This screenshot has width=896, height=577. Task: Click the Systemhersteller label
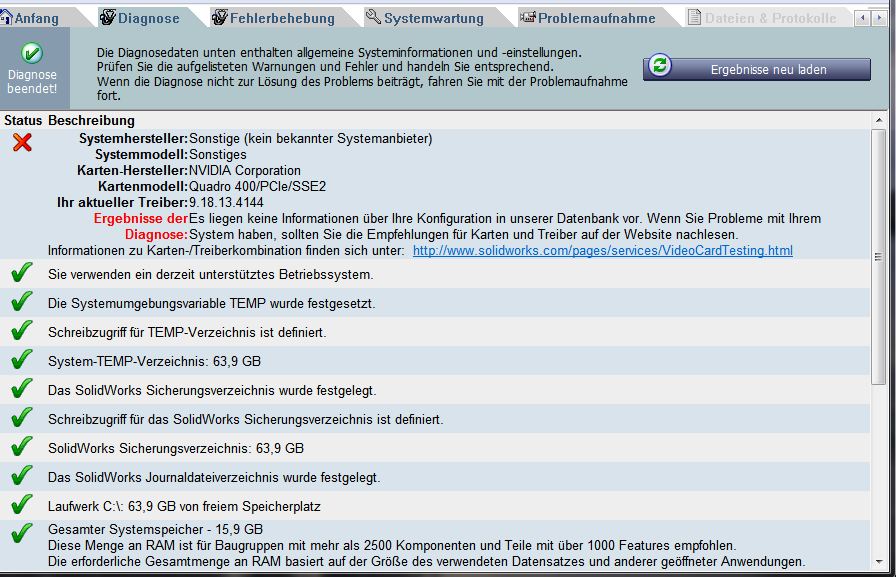[134, 138]
